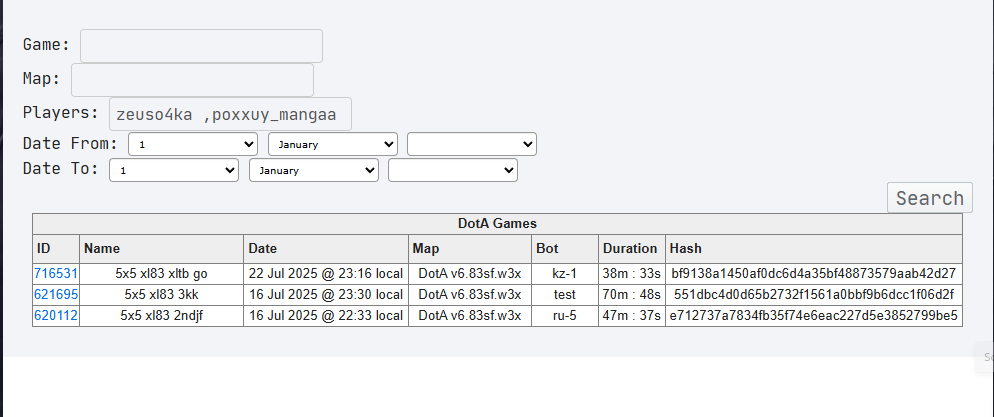This screenshot has width=994, height=417.
Task: Open the Date To day dropdown
Action: [174, 170]
